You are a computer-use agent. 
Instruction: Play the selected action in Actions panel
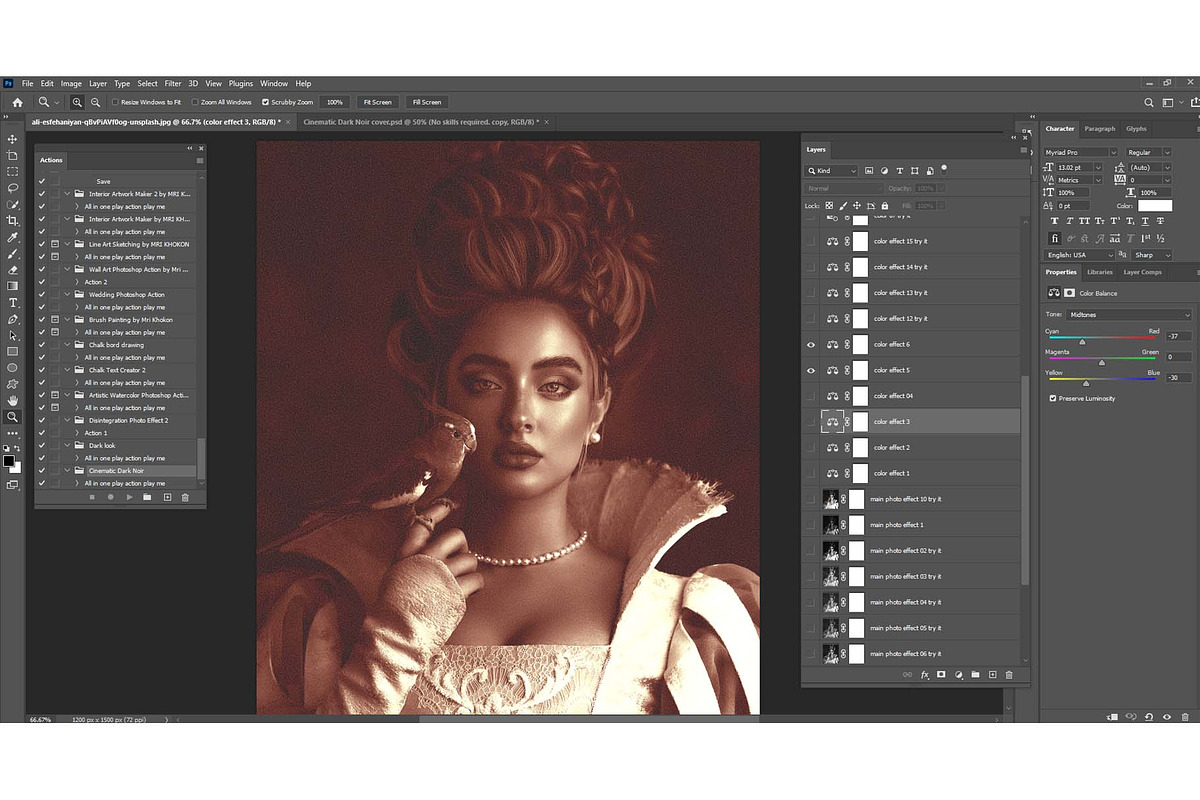click(x=129, y=497)
